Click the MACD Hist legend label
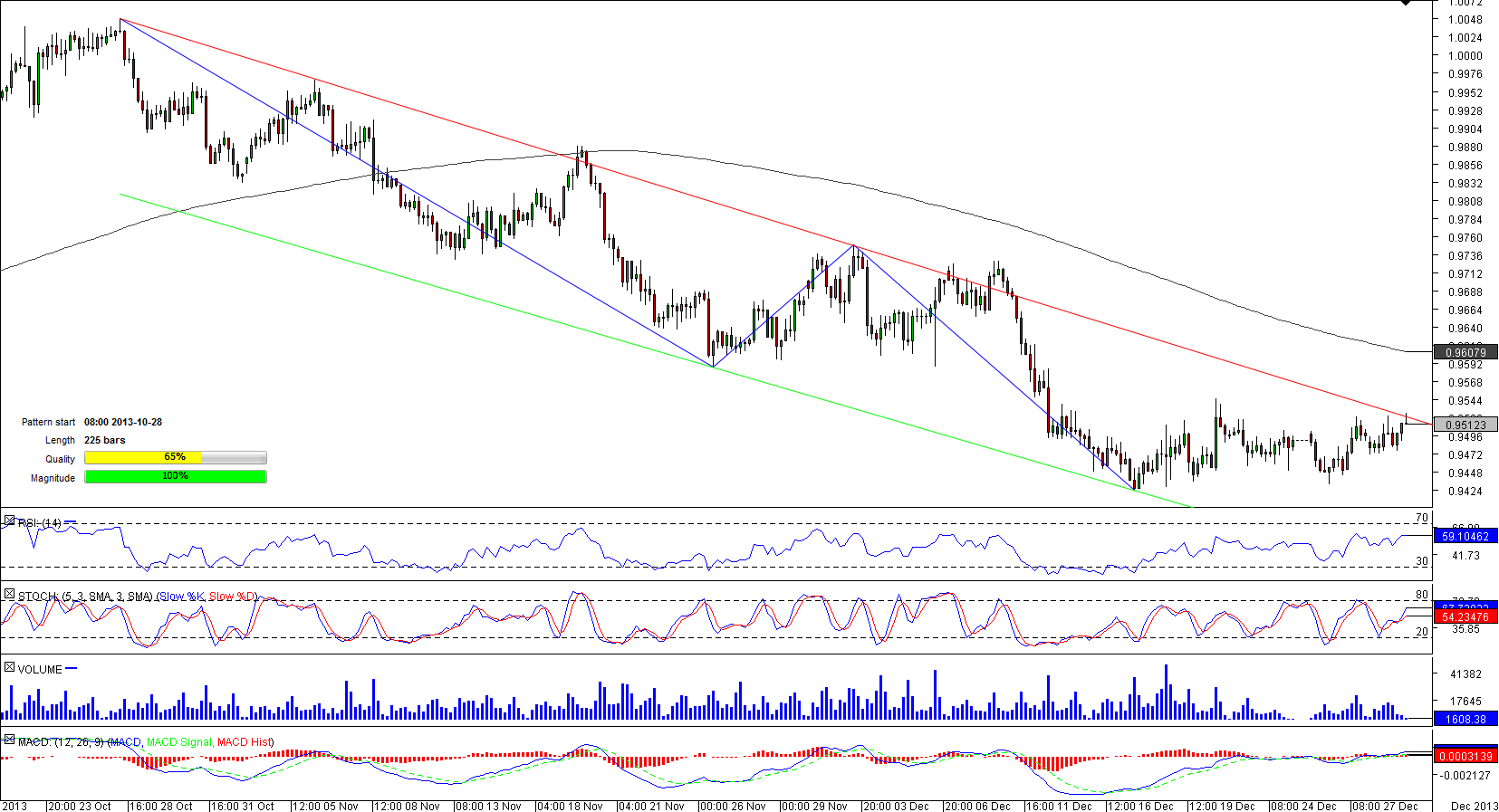This screenshot has width=1499, height=812. [x=245, y=742]
